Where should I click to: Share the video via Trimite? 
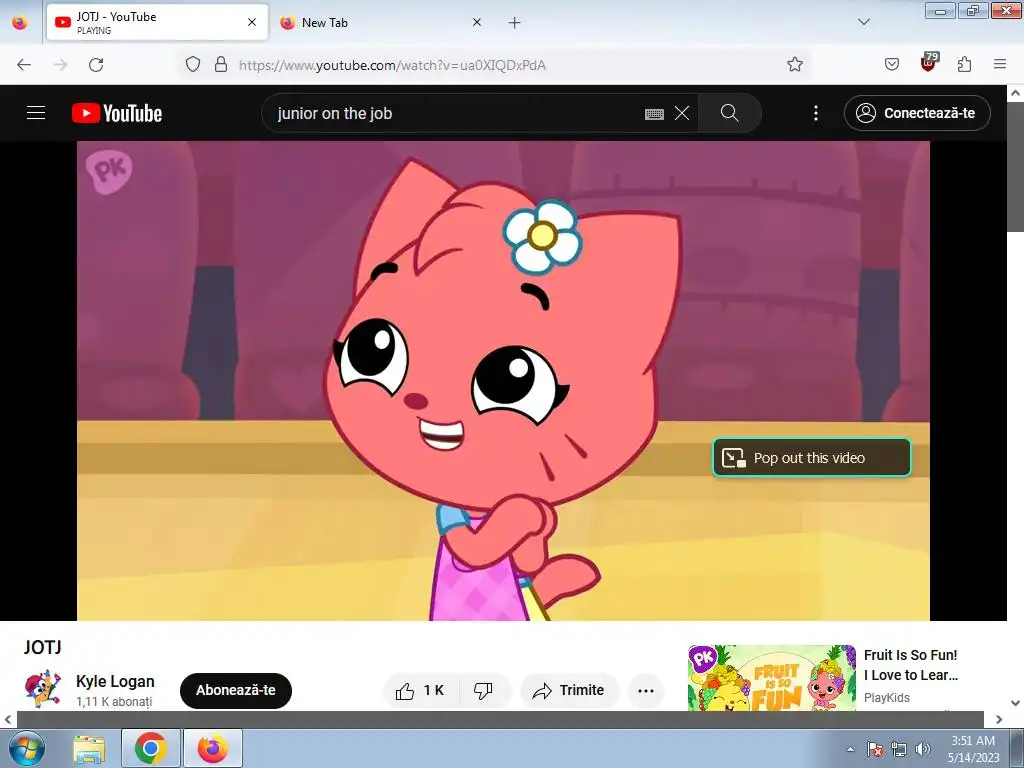[x=569, y=690]
